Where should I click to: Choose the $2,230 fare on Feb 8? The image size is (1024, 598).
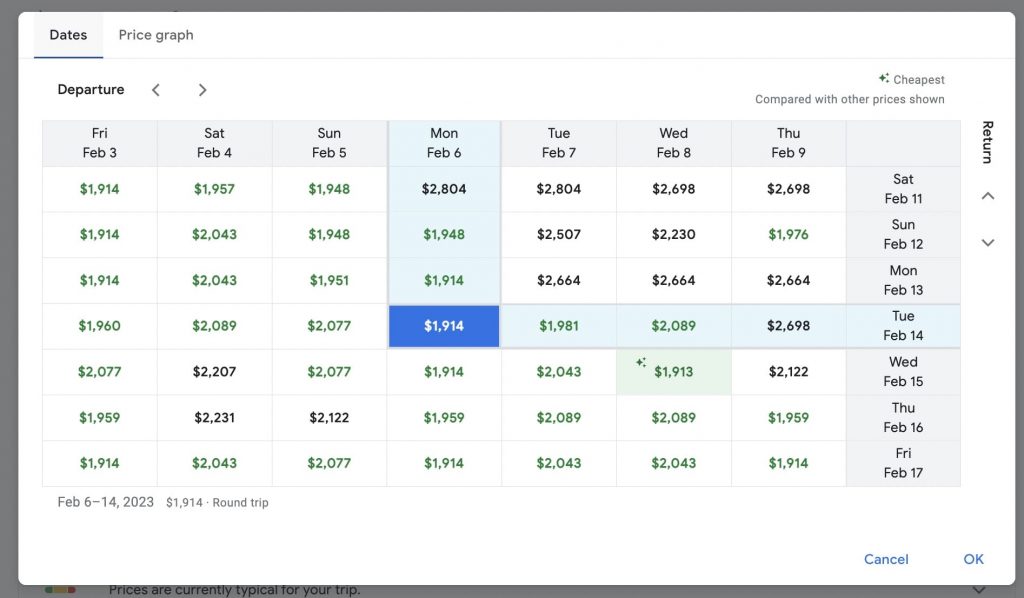(673, 234)
